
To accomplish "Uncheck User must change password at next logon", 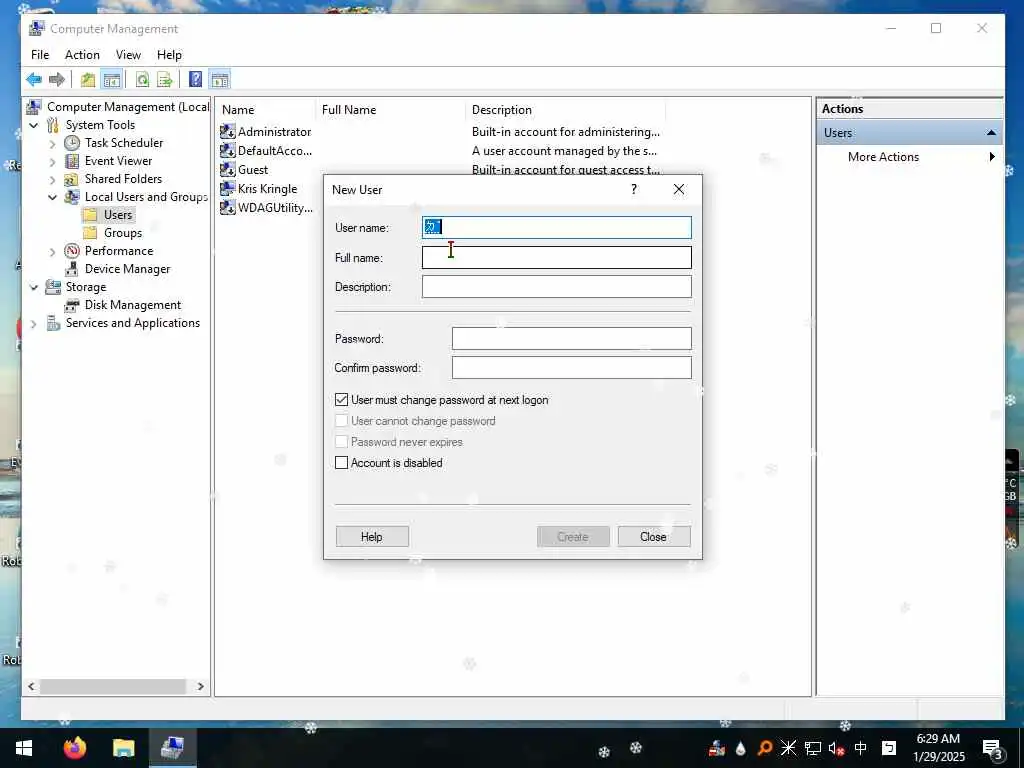I will click(342, 400).
